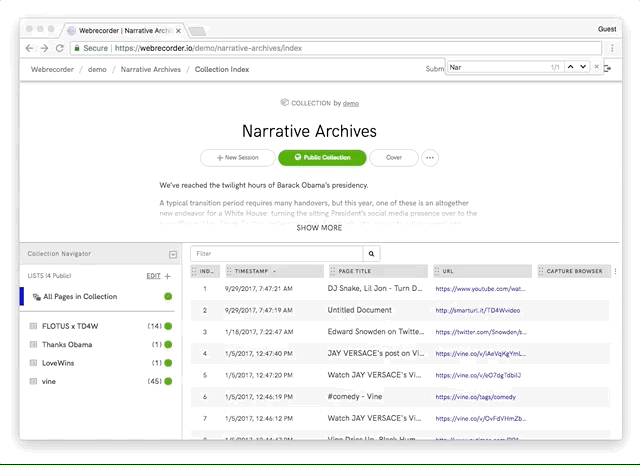This screenshot has height=465, width=640.
Task: Click into the Filter input field
Action: click(x=276, y=254)
